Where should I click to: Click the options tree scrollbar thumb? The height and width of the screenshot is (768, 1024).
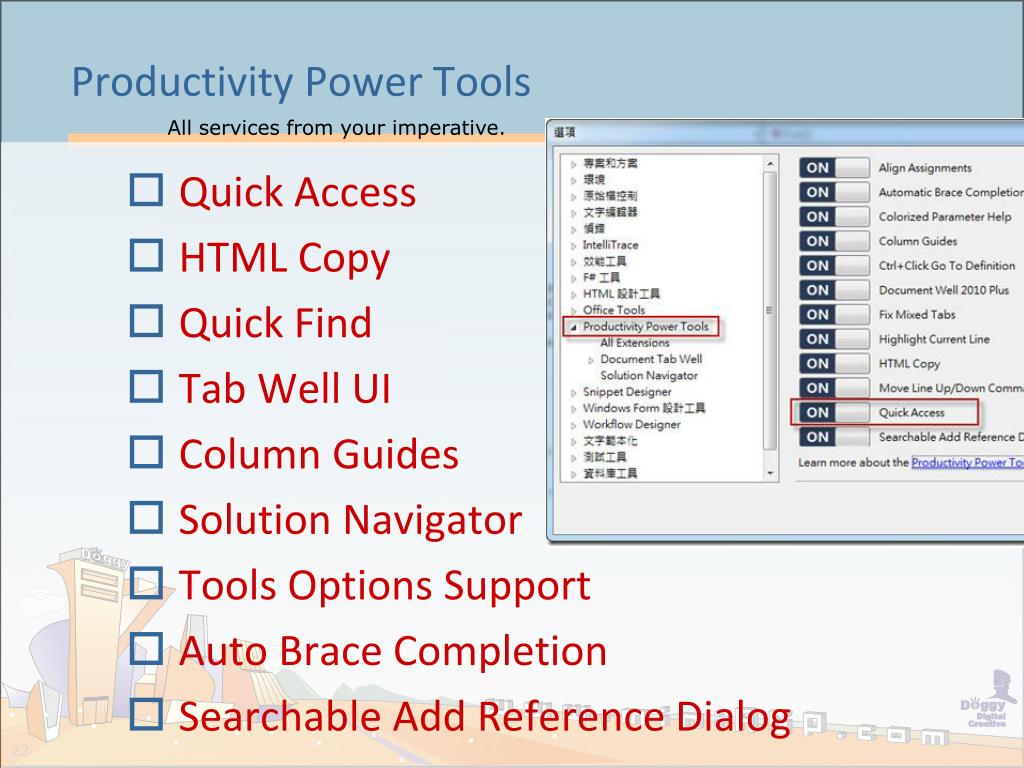click(770, 311)
